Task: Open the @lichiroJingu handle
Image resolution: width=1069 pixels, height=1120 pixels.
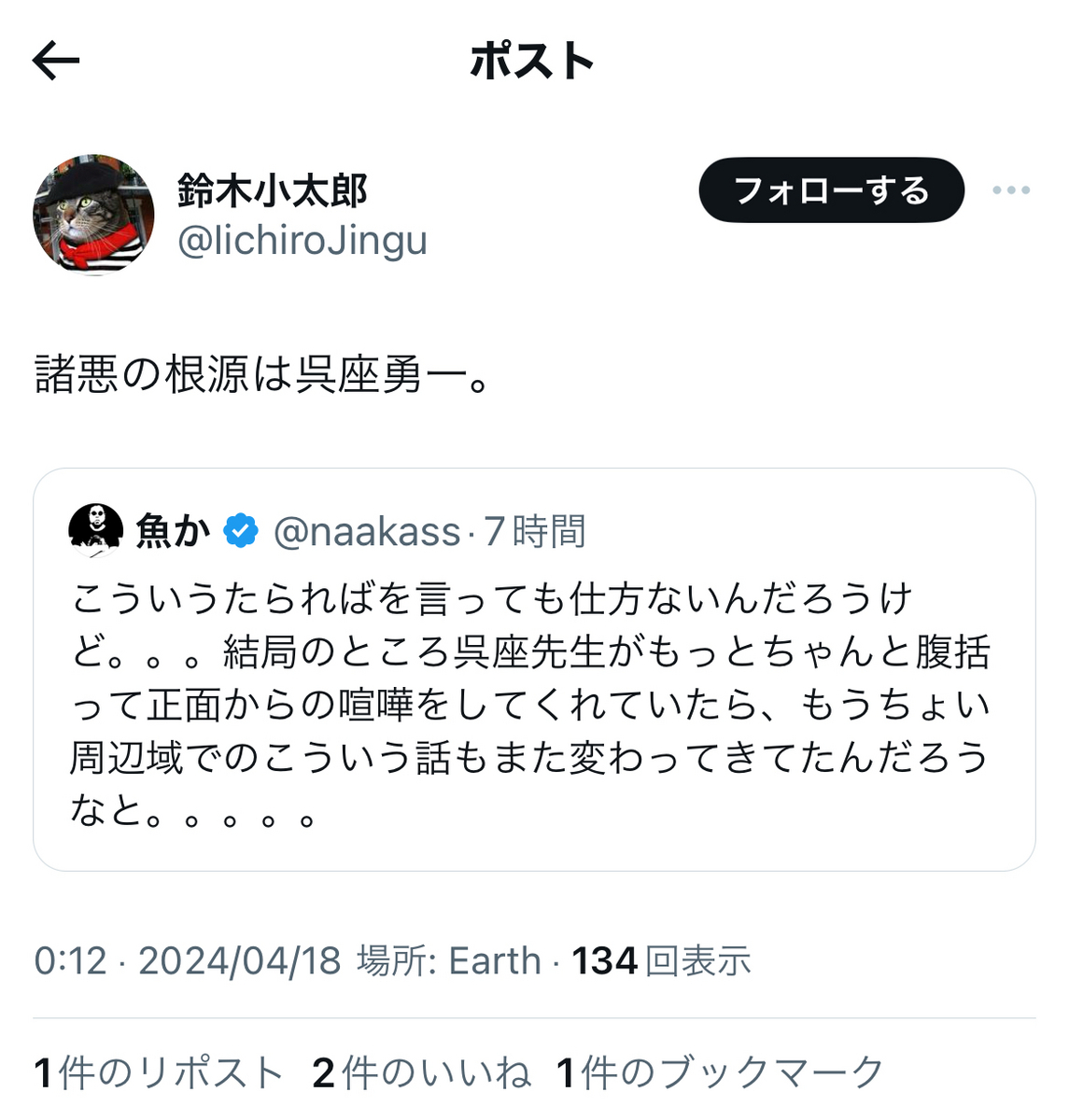Action: pyautogui.click(x=302, y=241)
